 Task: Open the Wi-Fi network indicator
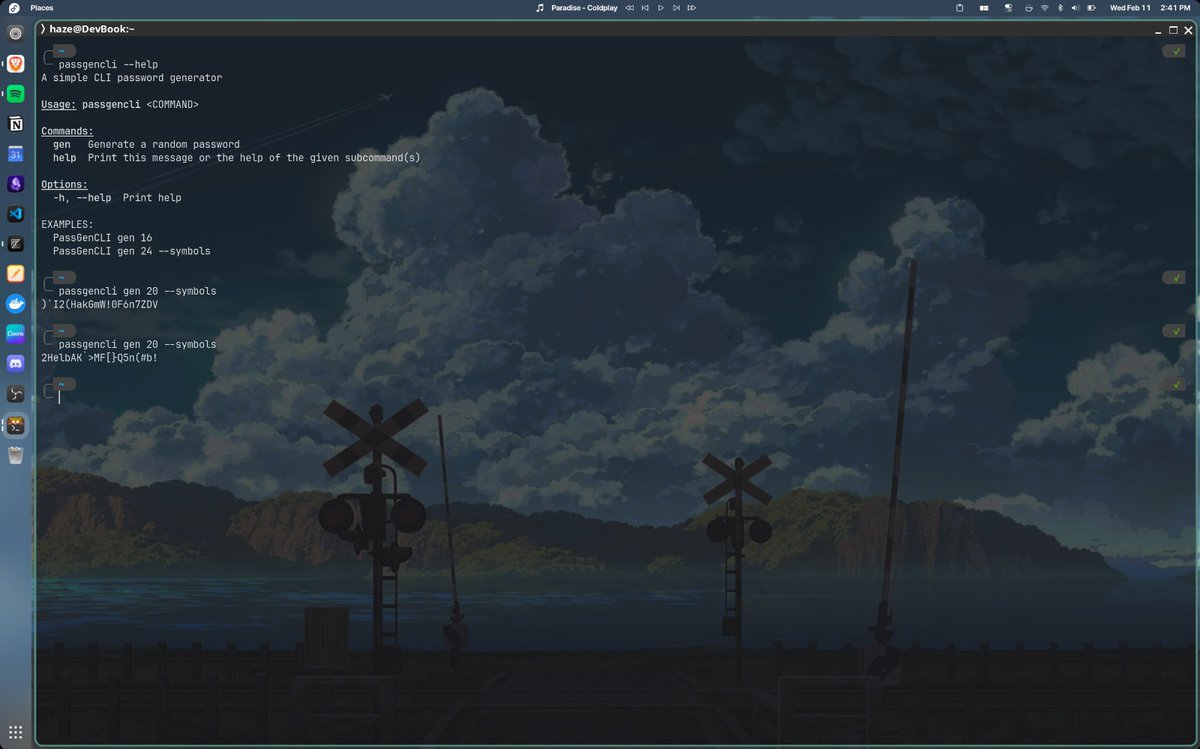coord(1044,7)
